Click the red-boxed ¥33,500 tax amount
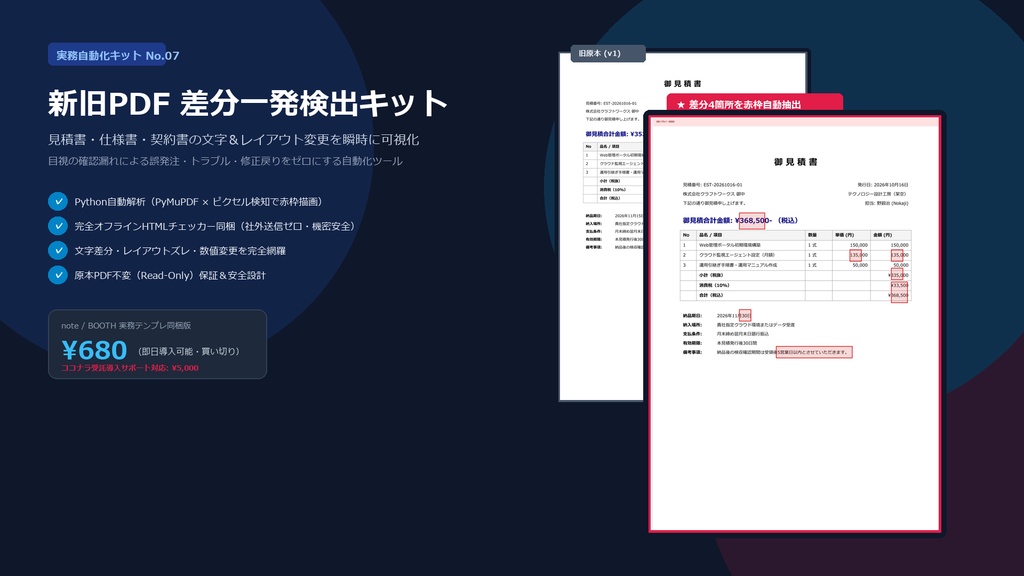The image size is (1024, 576). [x=899, y=285]
